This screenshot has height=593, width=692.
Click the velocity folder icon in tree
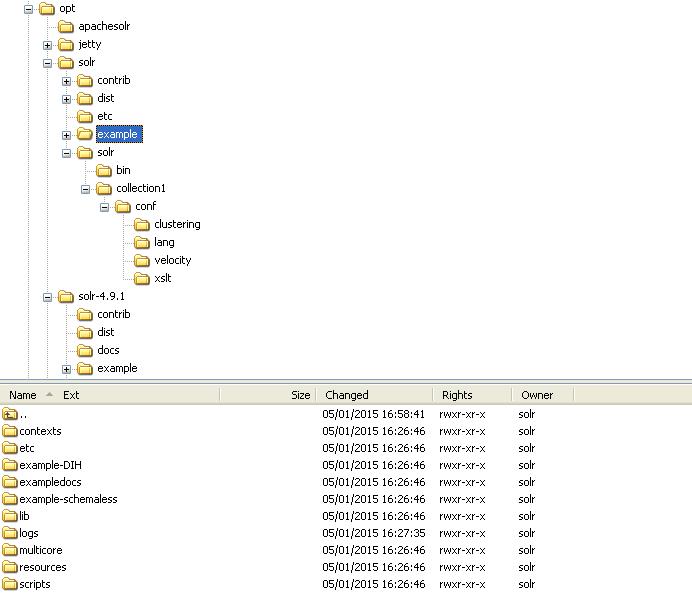[142, 260]
